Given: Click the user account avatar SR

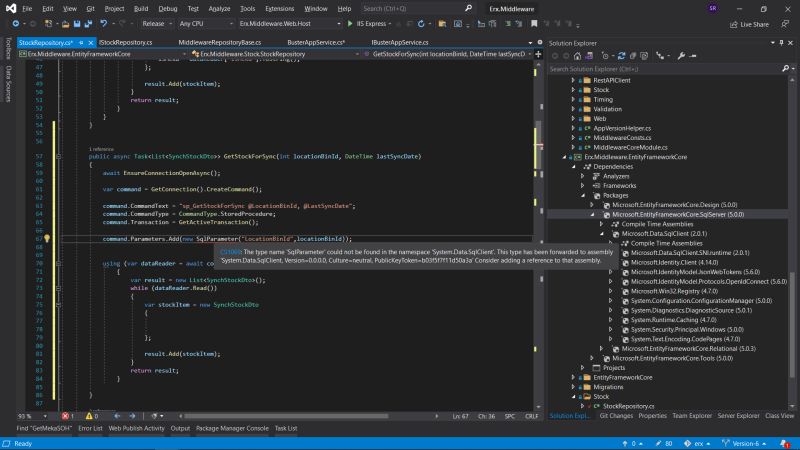Looking at the screenshot, I should tap(712, 8).
